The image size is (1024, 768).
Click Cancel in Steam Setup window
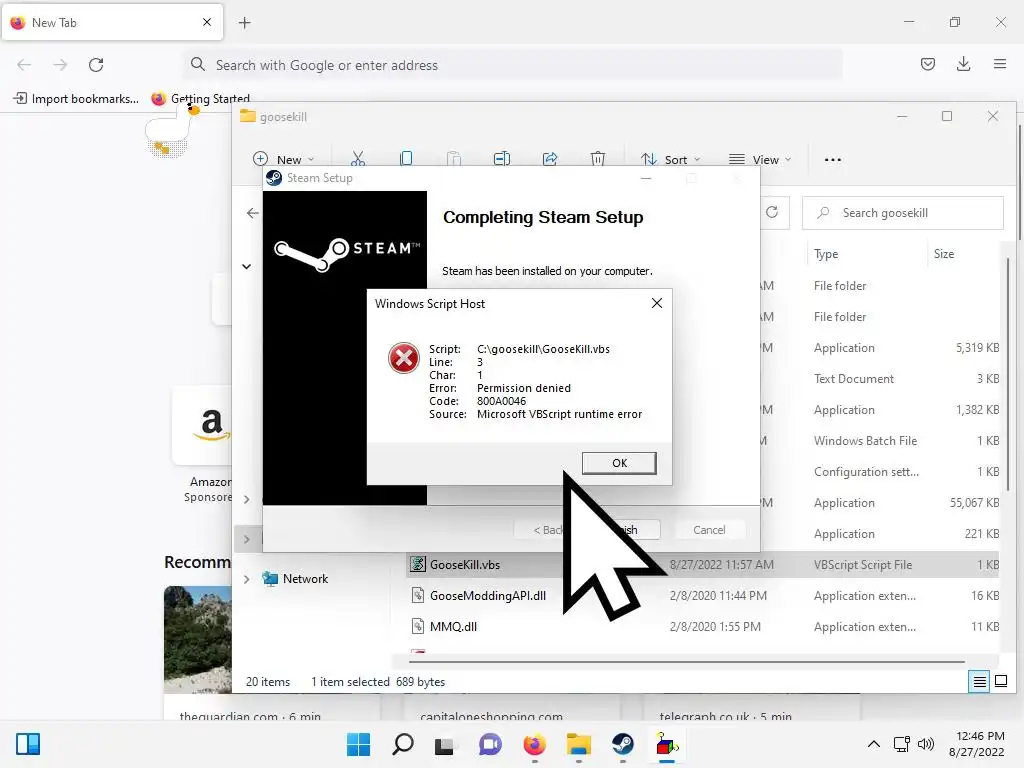pos(709,530)
